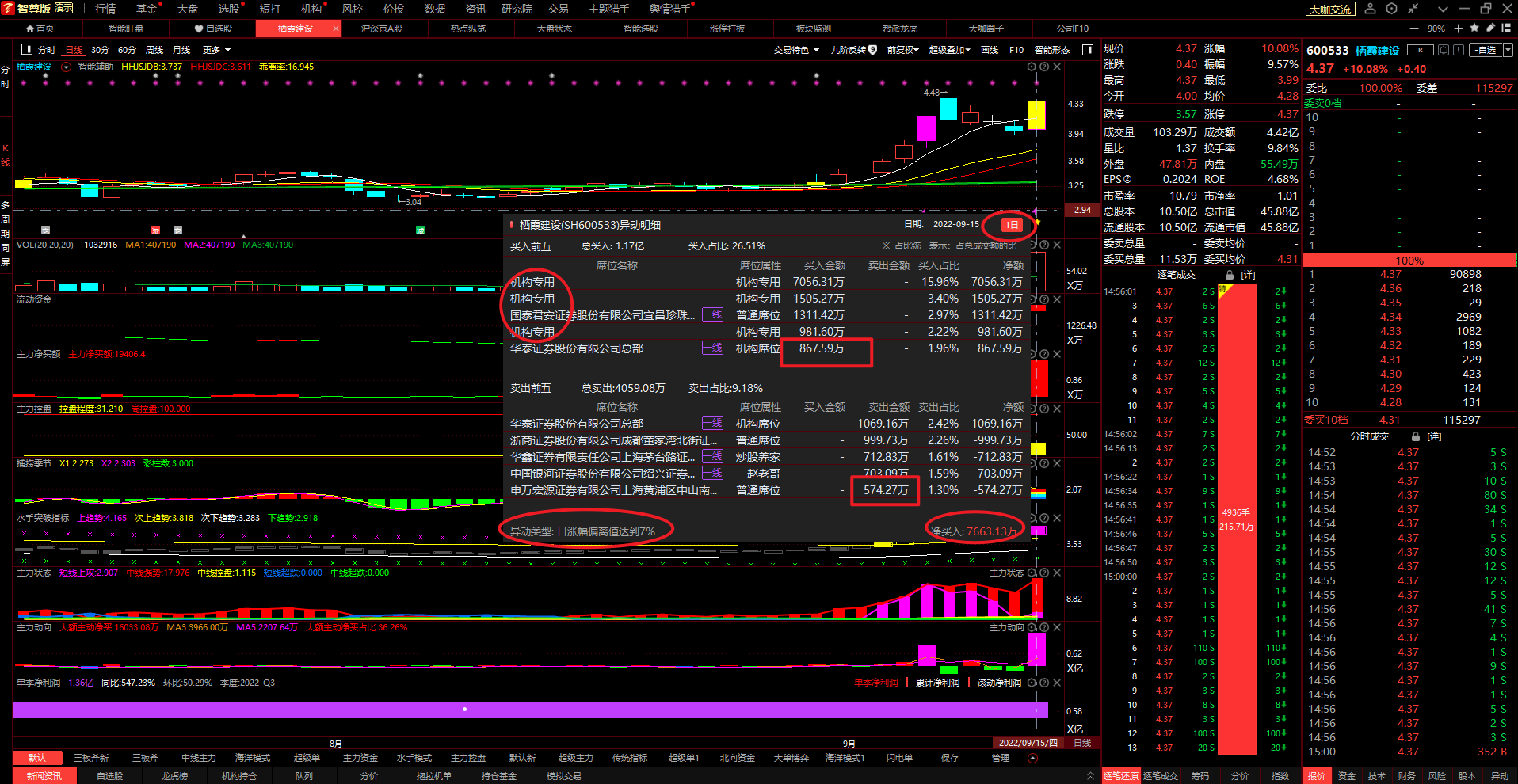
Task: Switch chart period to 分时
Action: coord(47,50)
